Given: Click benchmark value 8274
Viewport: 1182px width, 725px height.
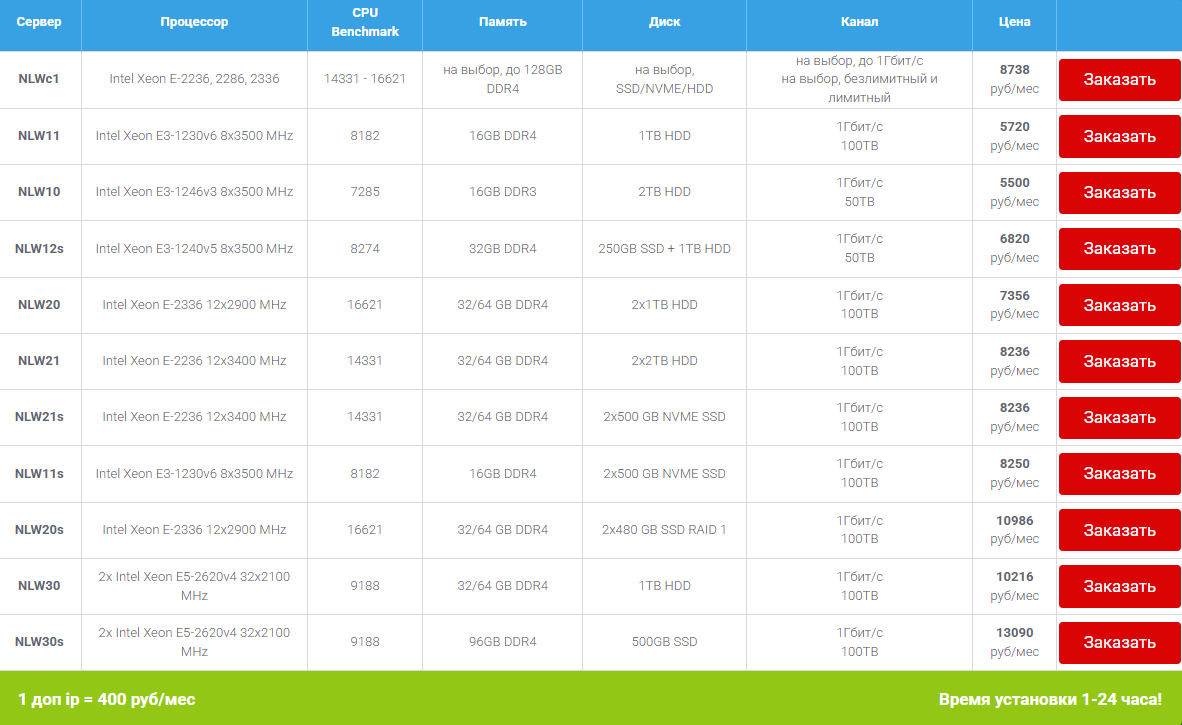Looking at the screenshot, I should 365,249.
